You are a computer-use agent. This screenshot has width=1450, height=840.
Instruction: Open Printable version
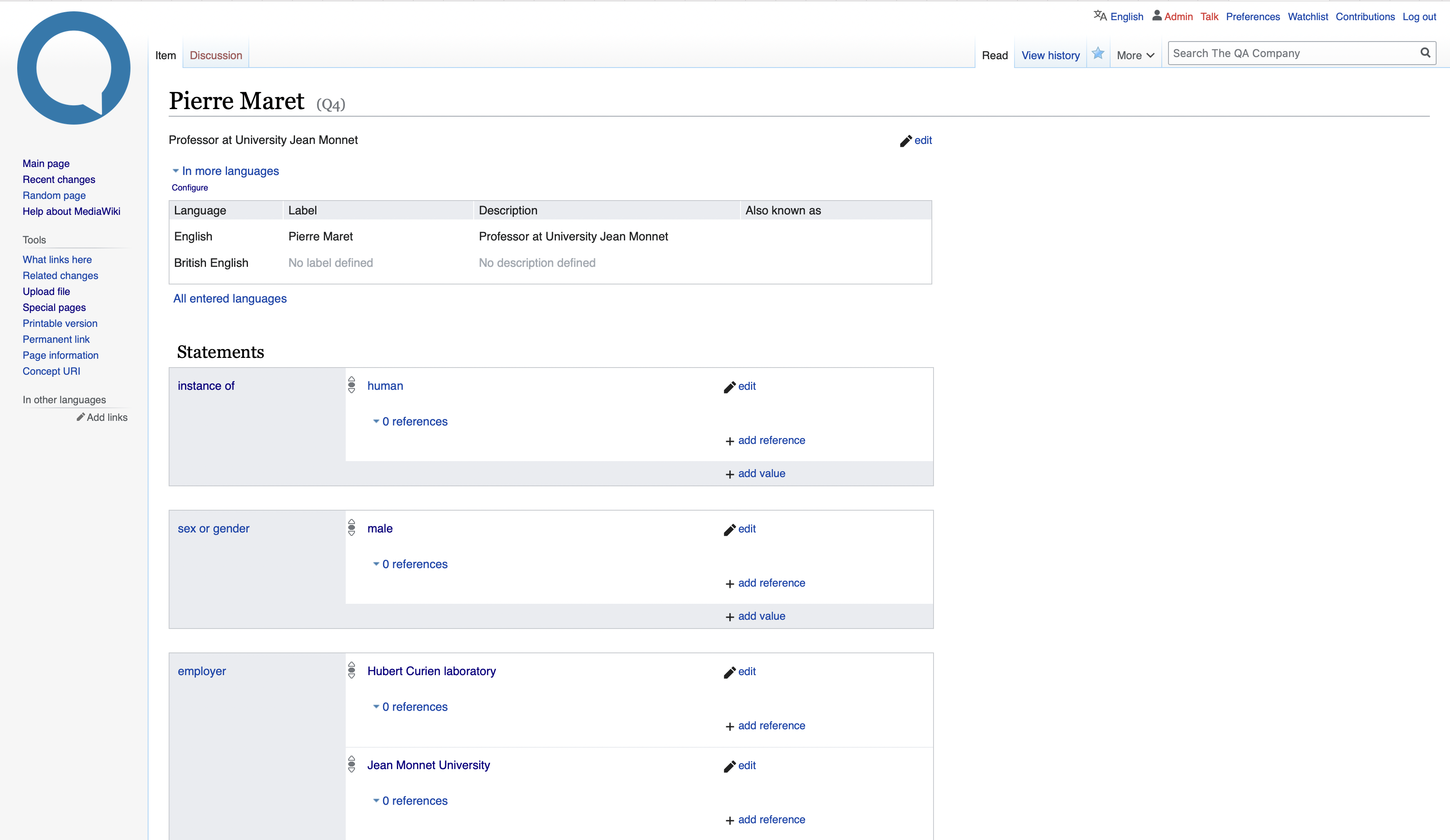(60, 323)
